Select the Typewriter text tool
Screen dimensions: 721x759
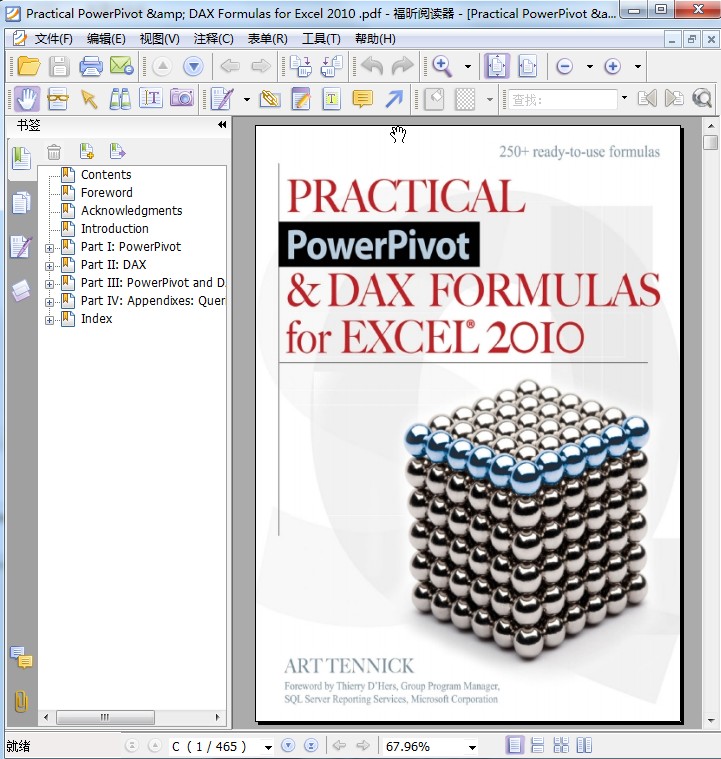[x=332, y=99]
